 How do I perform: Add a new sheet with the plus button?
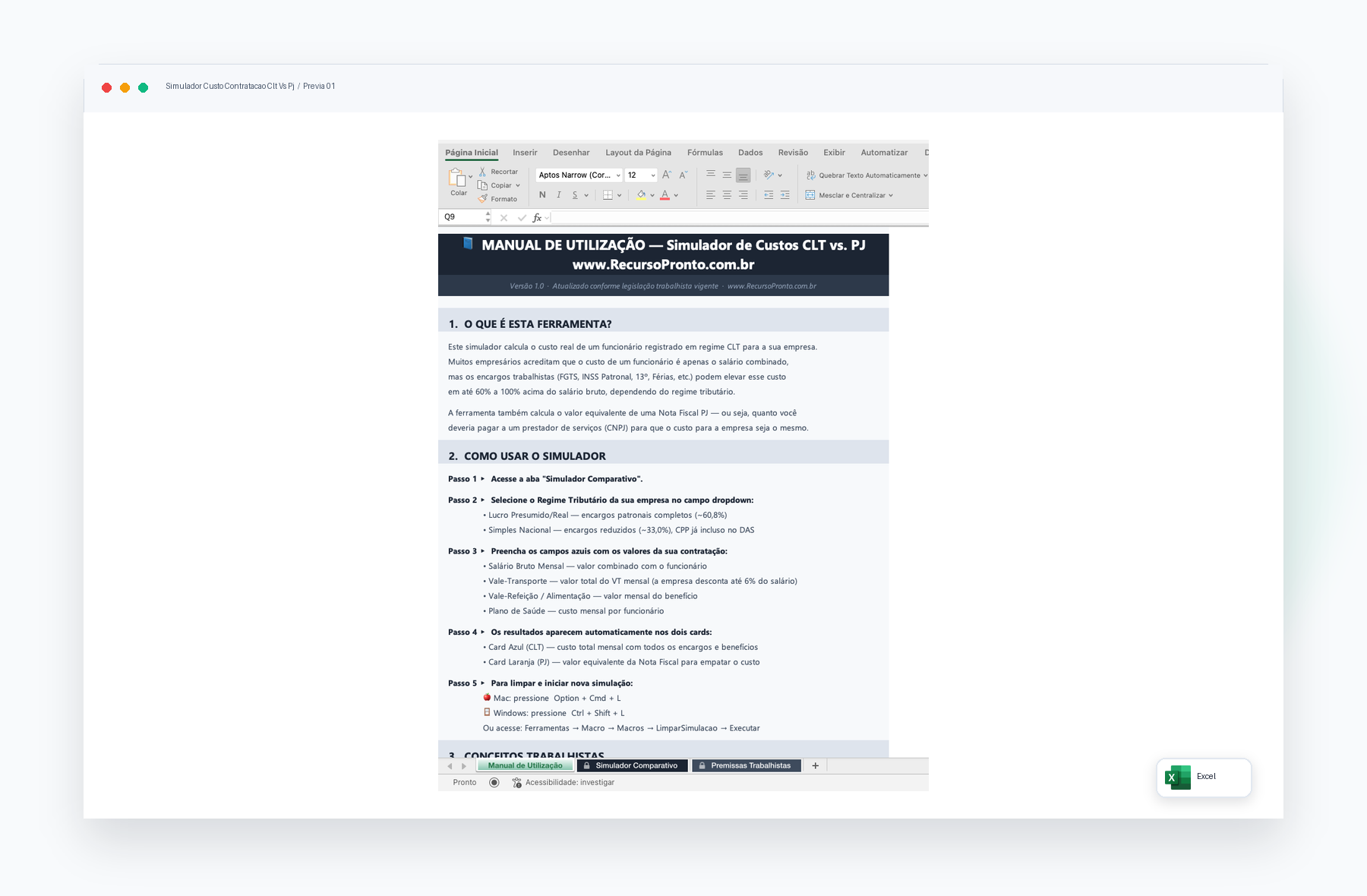(x=815, y=765)
